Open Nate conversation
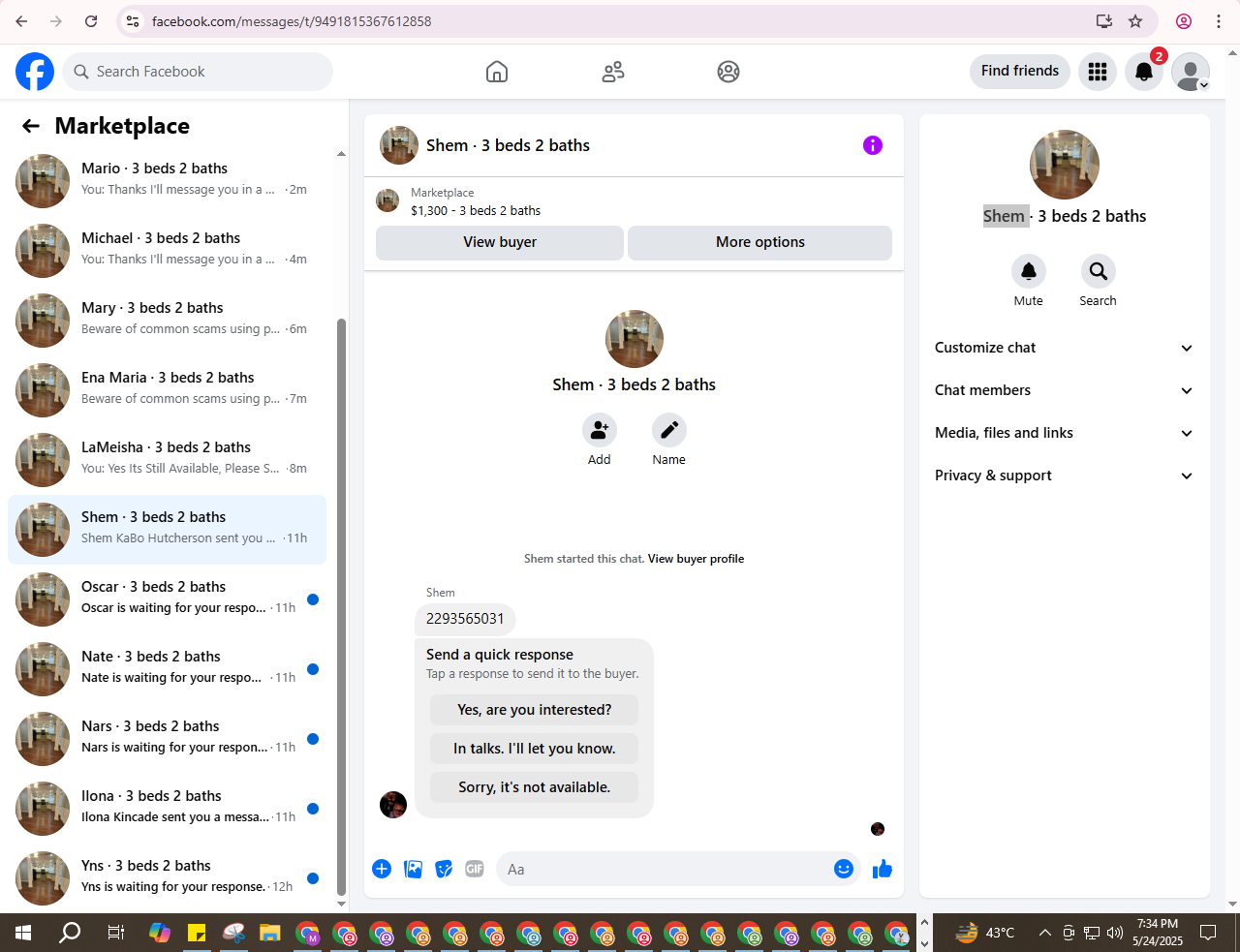This screenshot has height=952, width=1240. [167, 669]
